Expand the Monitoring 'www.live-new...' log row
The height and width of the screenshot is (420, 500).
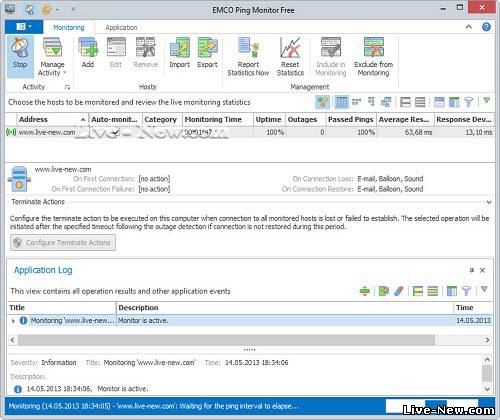[x=13, y=321]
